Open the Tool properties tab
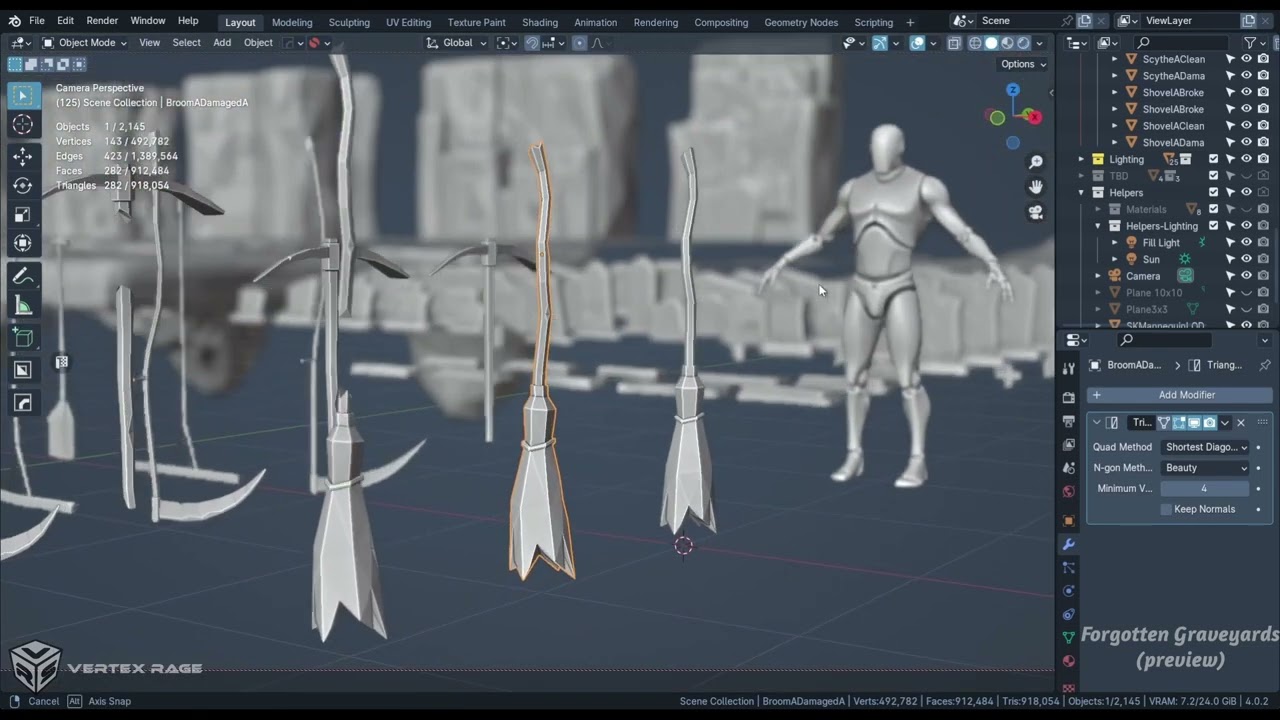 click(x=1068, y=369)
